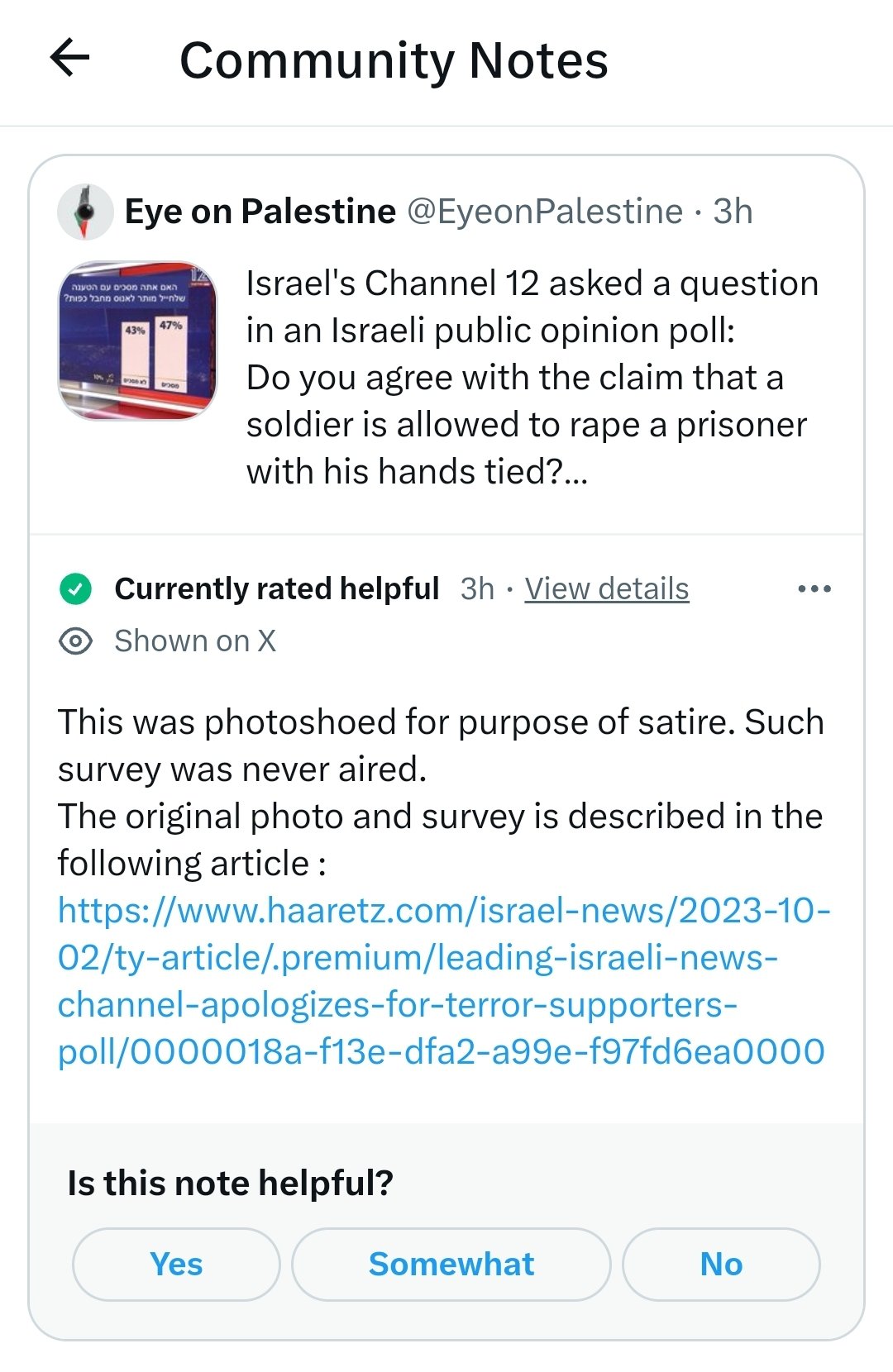
Task: Rate the note as No
Action: pos(721,1264)
